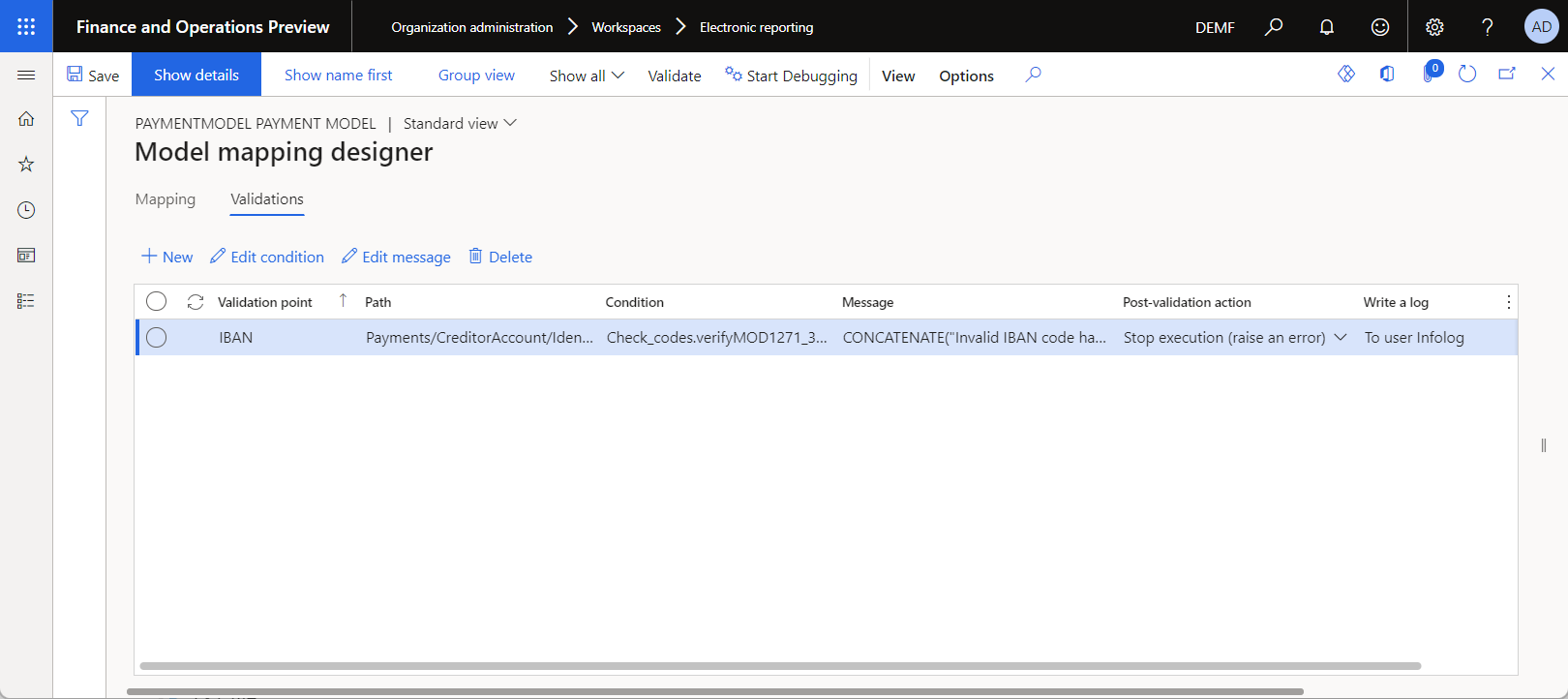Screen dimensions: 1568x699
Task: Click the IBAN validation point cell
Action: tap(236, 337)
